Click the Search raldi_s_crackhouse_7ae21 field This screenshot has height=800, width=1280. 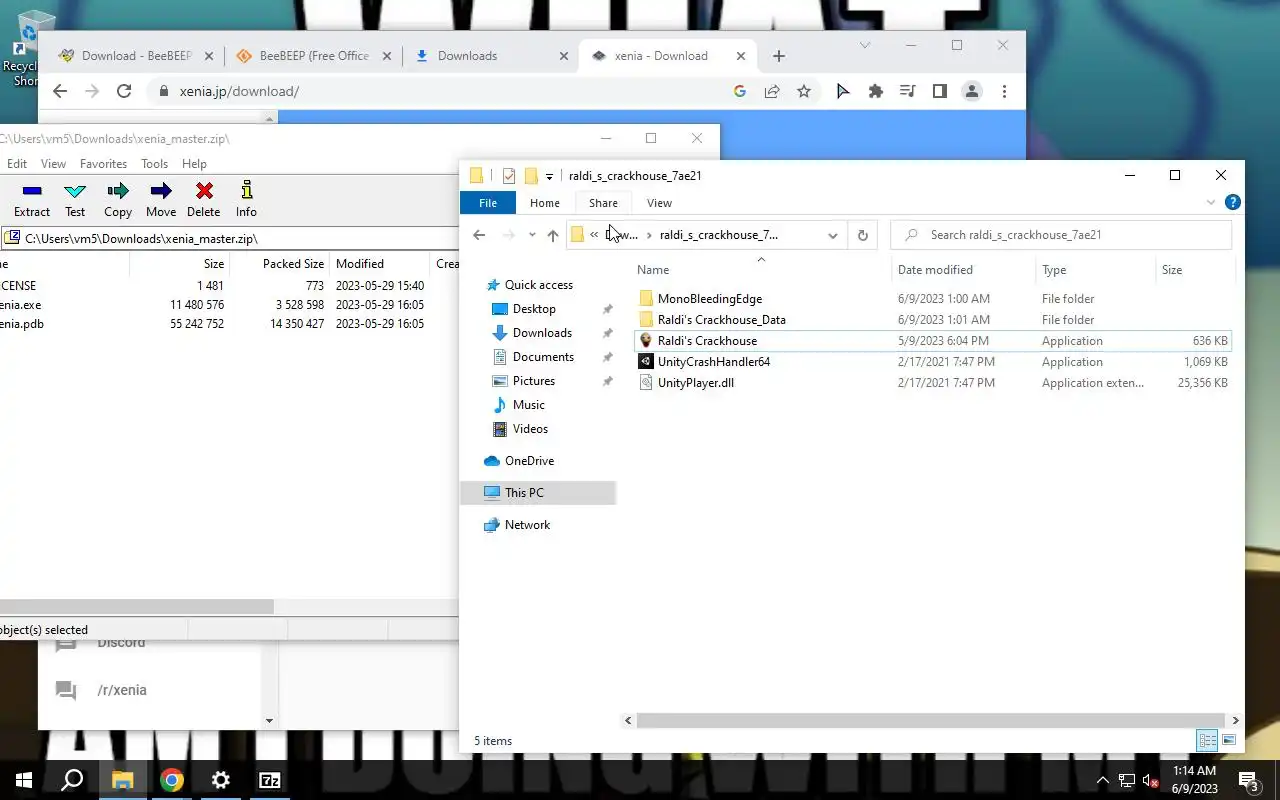(x=1061, y=235)
